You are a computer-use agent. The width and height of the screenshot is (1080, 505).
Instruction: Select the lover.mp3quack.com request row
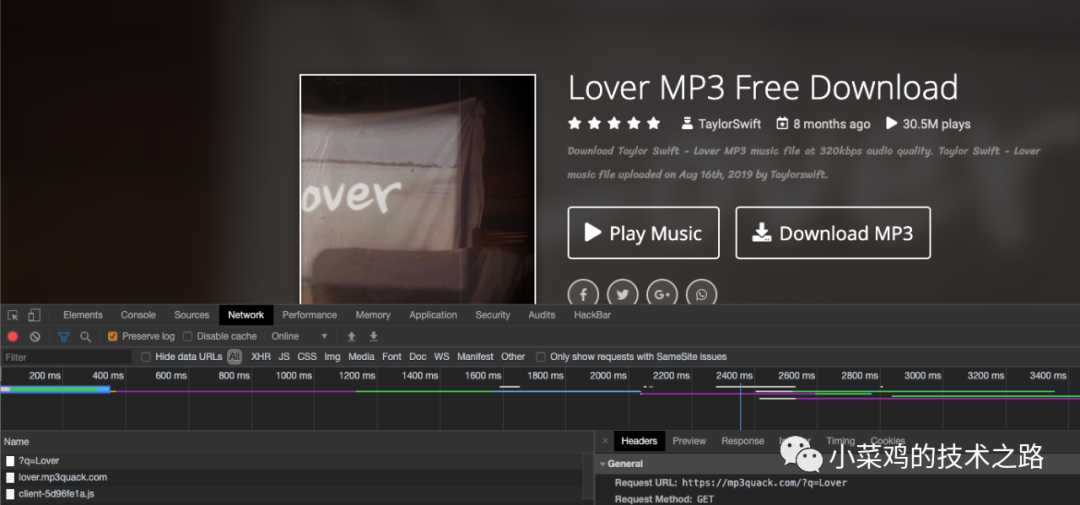pyautogui.click(x=291, y=477)
